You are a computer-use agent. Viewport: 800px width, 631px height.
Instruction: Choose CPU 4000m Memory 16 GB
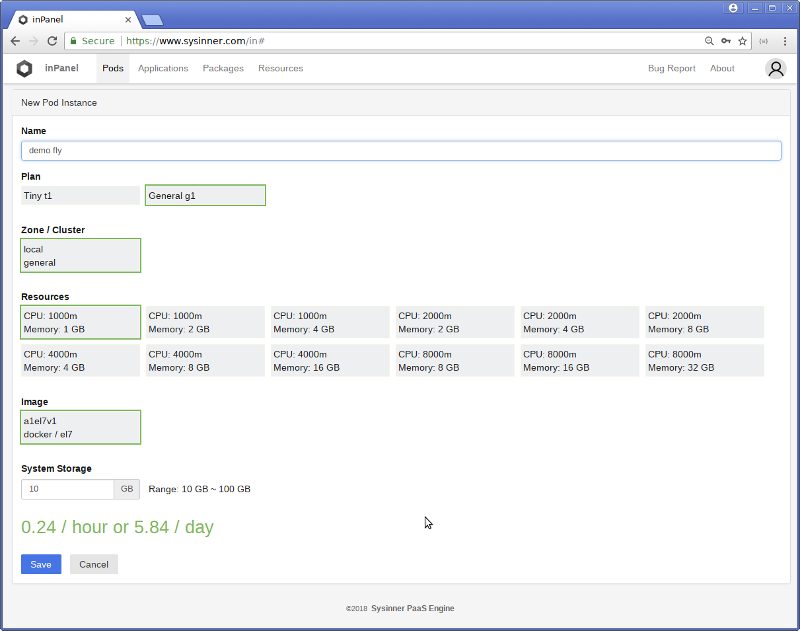coord(330,361)
